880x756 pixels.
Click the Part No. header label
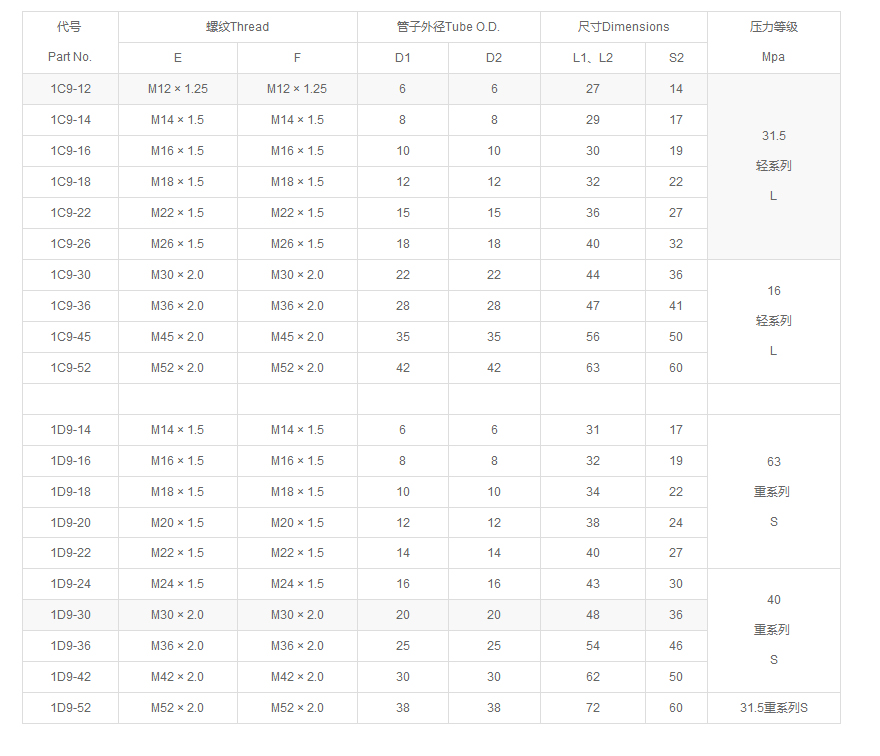point(70,58)
